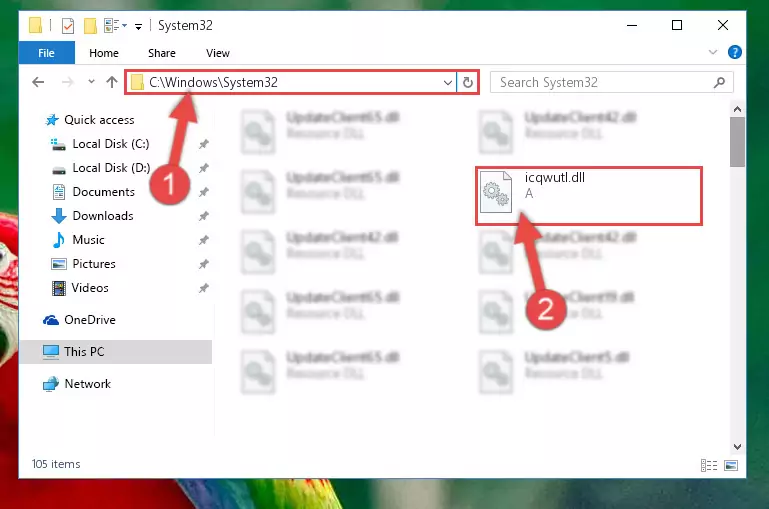Viewport: 769px width, 509px height.
Task: Open Help with the question mark icon
Action: [734, 52]
